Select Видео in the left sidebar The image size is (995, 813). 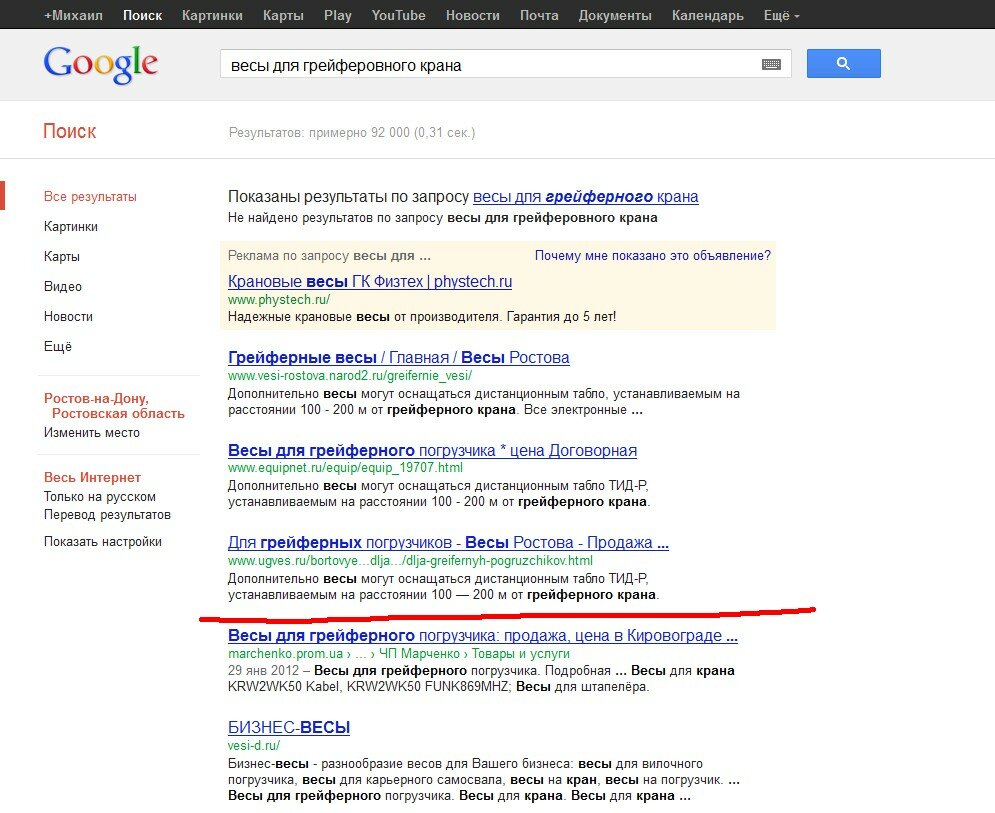[63, 286]
